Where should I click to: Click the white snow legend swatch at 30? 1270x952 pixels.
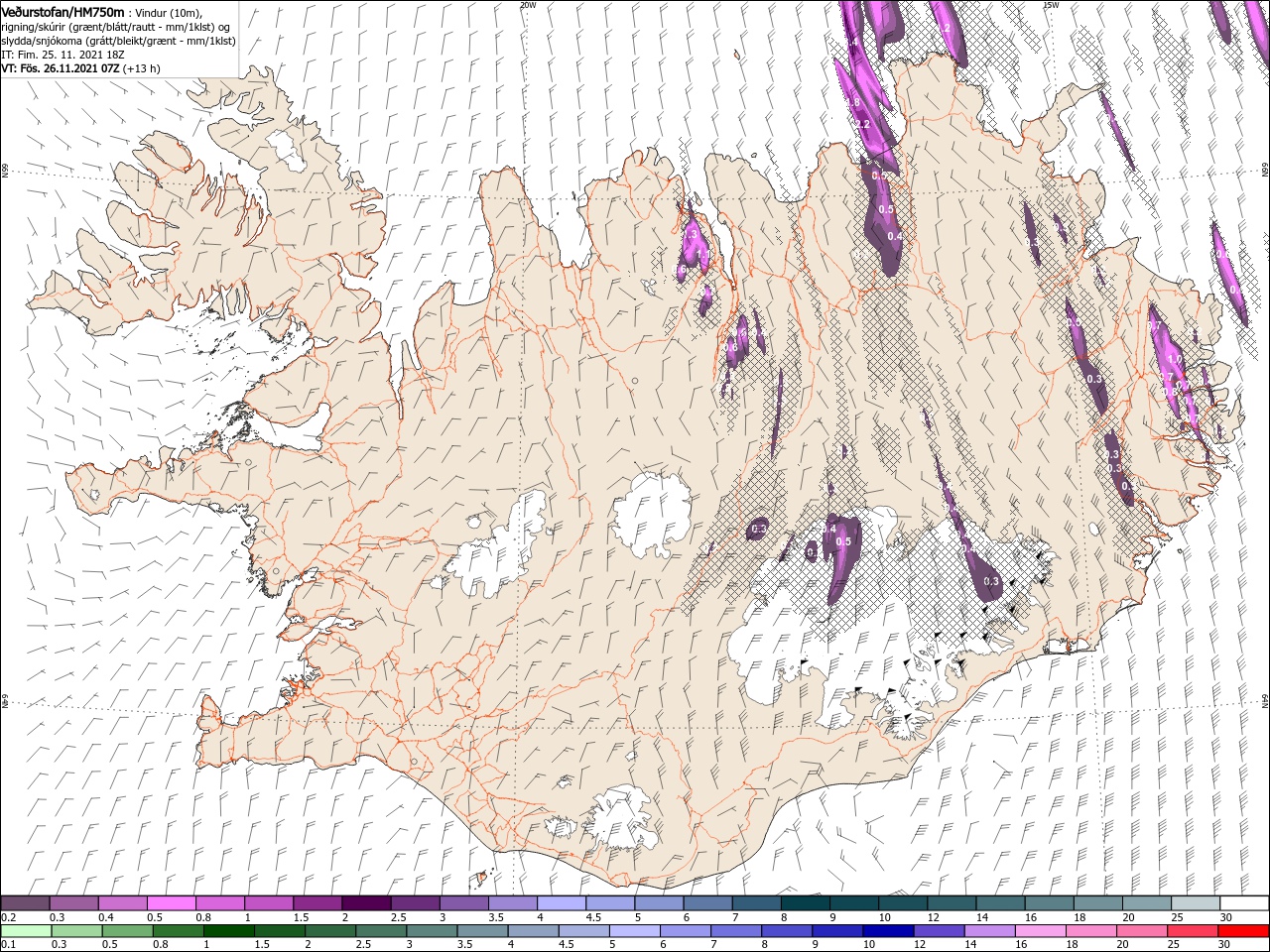point(1243,903)
